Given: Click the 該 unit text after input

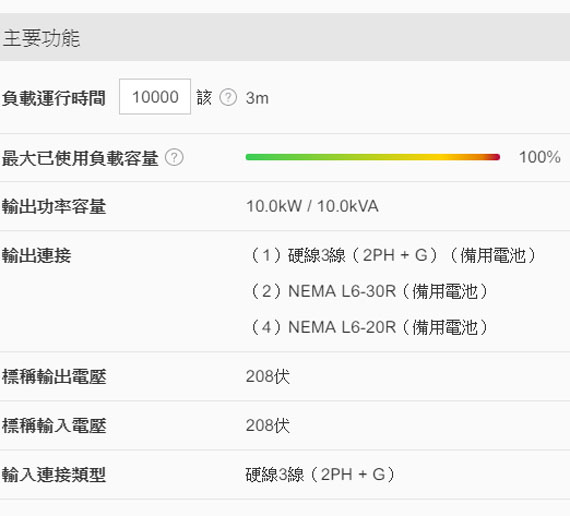Looking at the screenshot, I should click(204, 98).
